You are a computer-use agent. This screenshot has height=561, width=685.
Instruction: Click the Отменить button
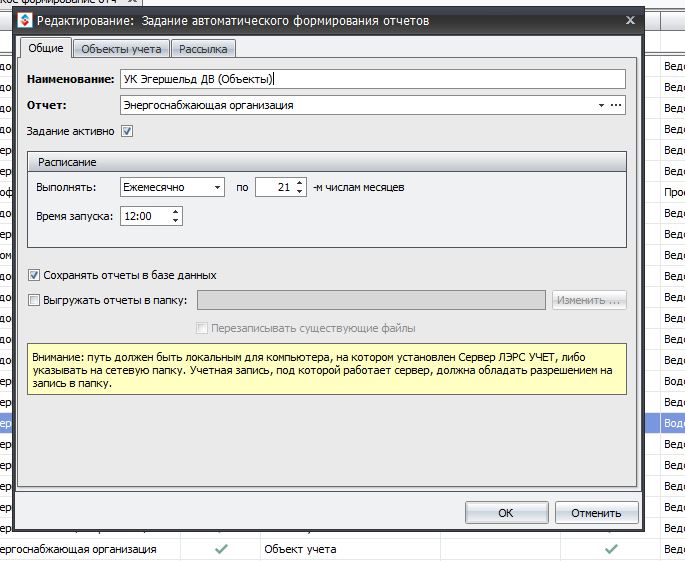click(596, 513)
